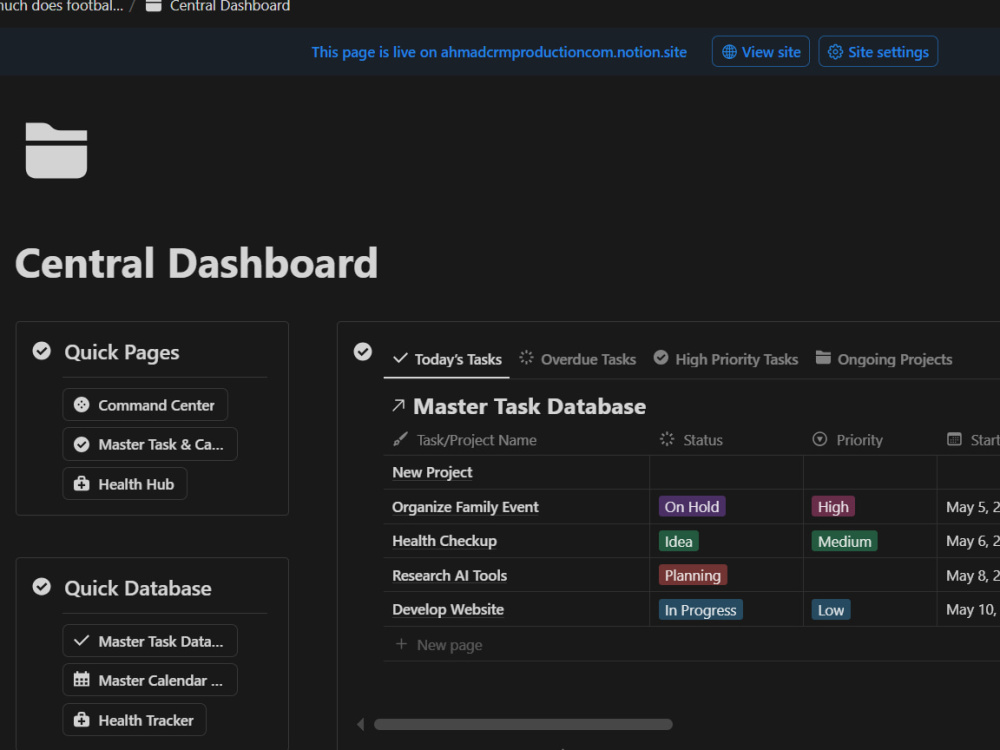Click empty Status cell for New Project
Image resolution: width=1000 pixels, height=750 pixels.
(x=726, y=473)
